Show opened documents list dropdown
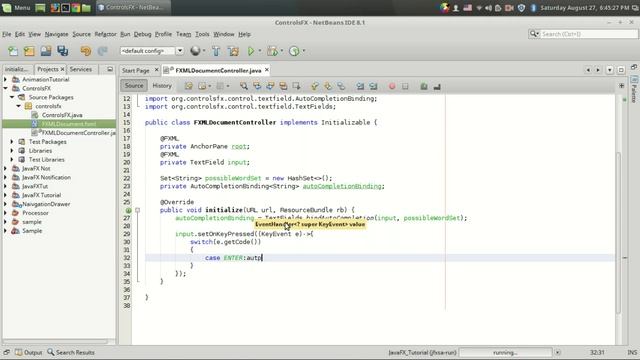This screenshot has height=360, width=640. 609,70
